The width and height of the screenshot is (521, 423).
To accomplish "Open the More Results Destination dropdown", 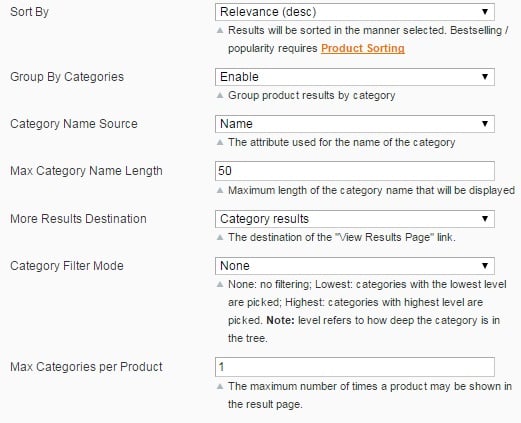I will pyautogui.click(x=355, y=219).
